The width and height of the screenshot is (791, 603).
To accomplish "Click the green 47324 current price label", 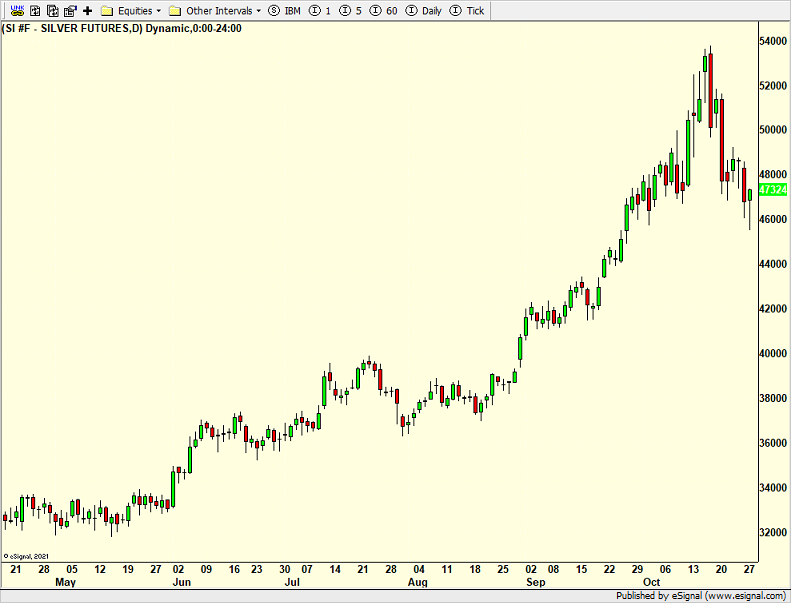I will point(772,190).
